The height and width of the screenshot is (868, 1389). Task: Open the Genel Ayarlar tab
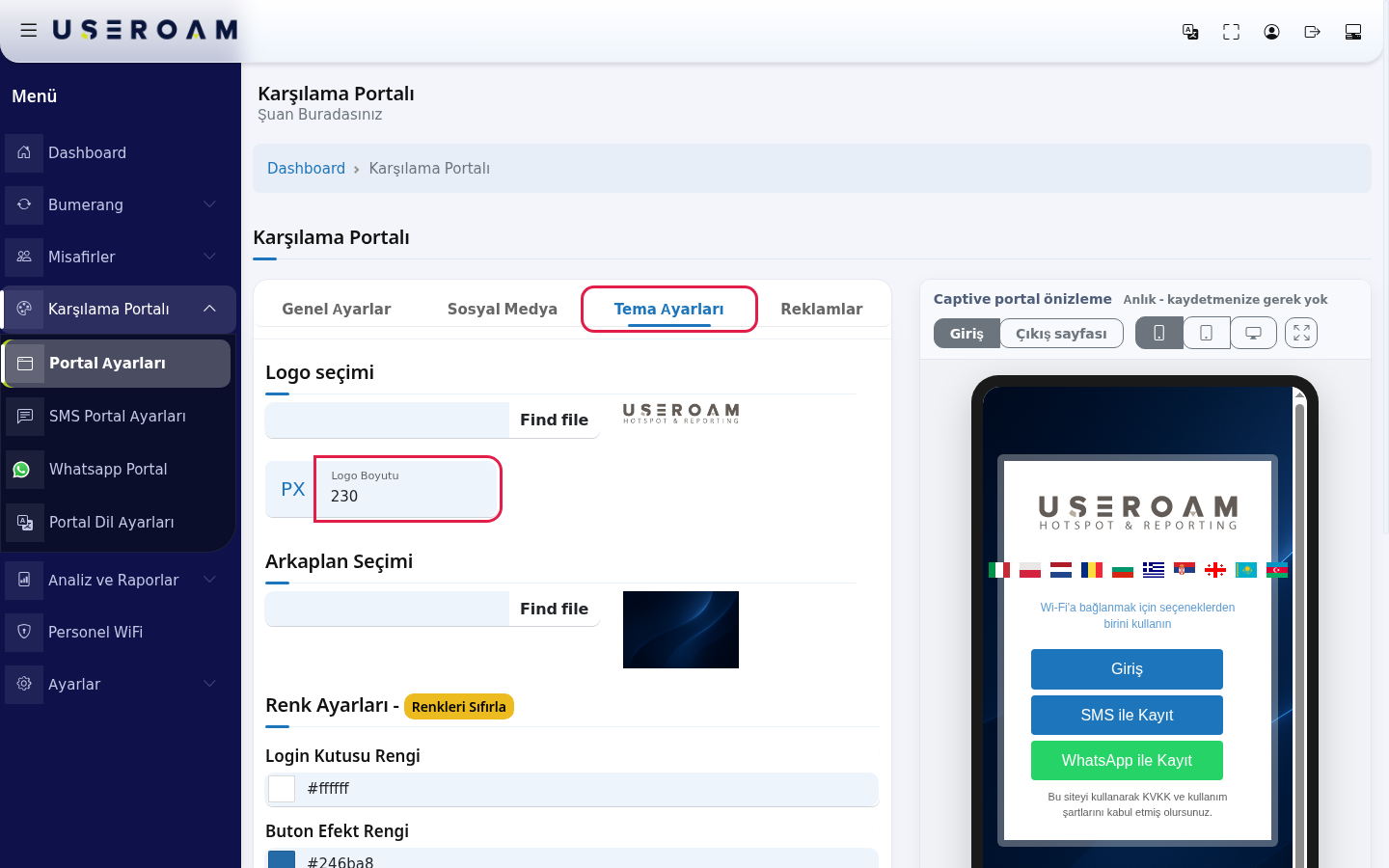point(336,309)
